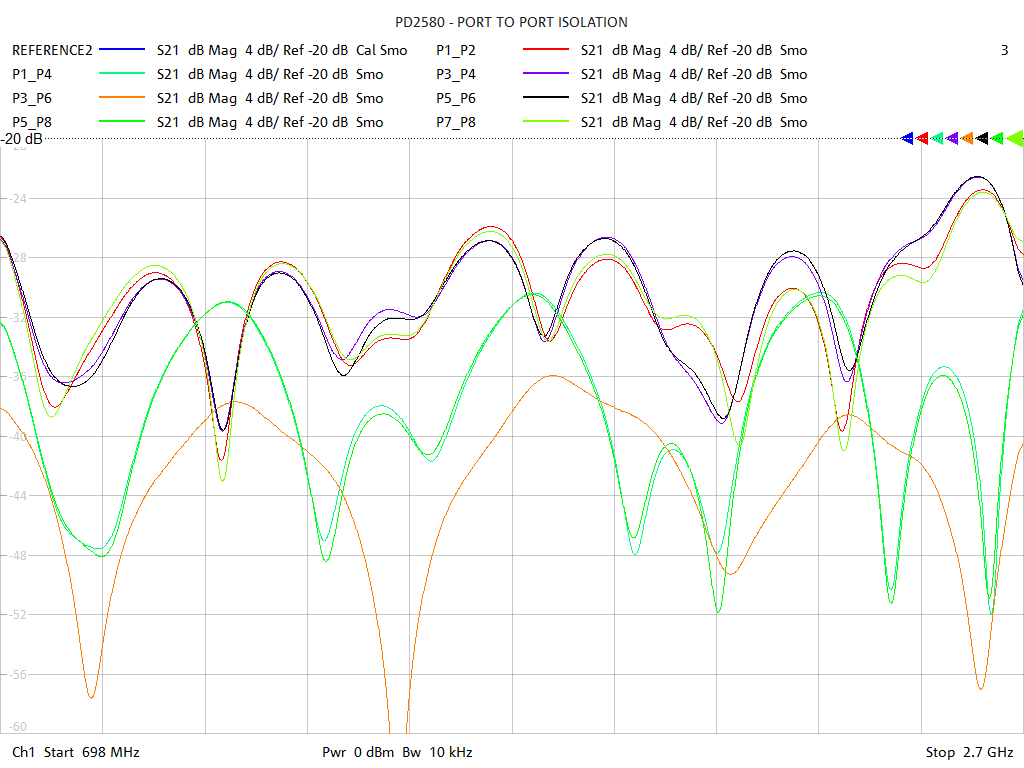Viewport: 1024px width, 768px height.
Task: Click the red P1_P2 trace line swatch
Action: click(x=546, y=50)
